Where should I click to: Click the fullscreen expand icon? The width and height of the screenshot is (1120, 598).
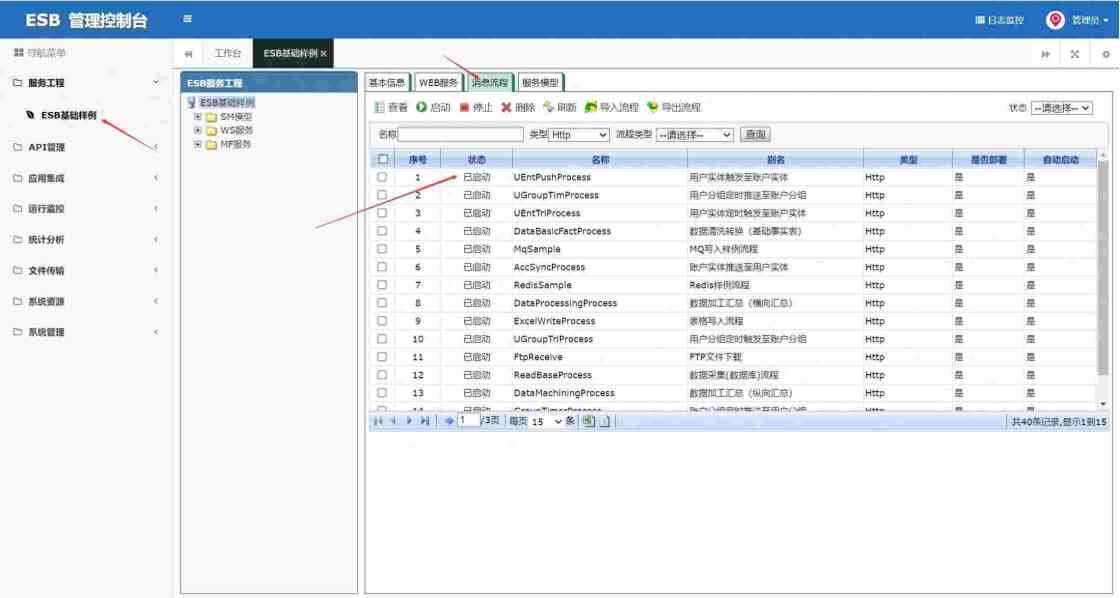click(1074, 54)
